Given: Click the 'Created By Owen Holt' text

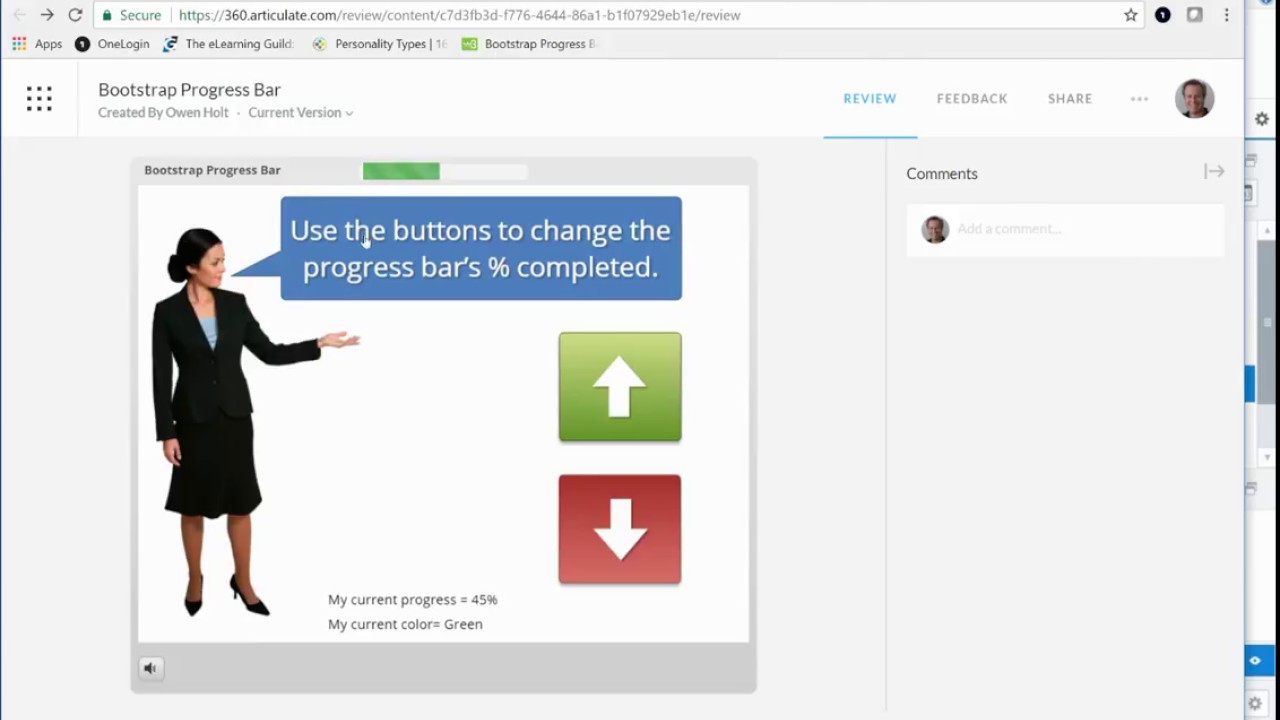Looking at the screenshot, I should (163, 113).
